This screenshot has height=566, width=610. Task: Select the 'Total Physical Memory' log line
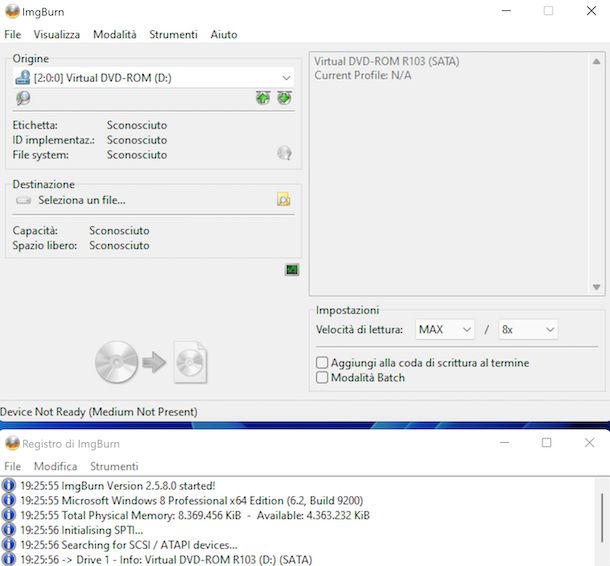[x=195, y=515]
